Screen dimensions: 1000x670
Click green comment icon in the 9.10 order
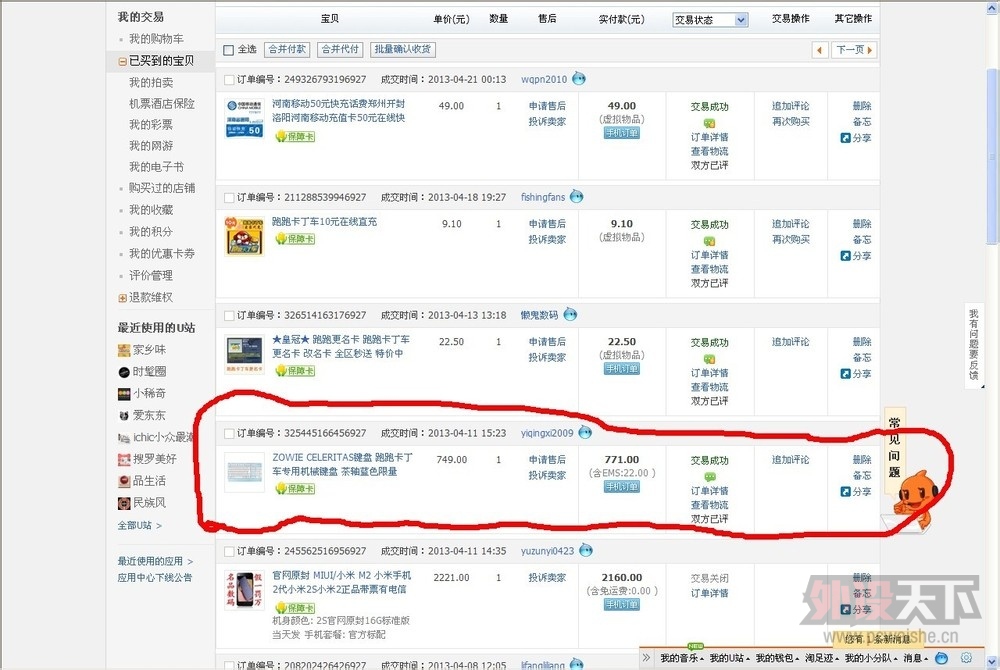coord(709,241)
